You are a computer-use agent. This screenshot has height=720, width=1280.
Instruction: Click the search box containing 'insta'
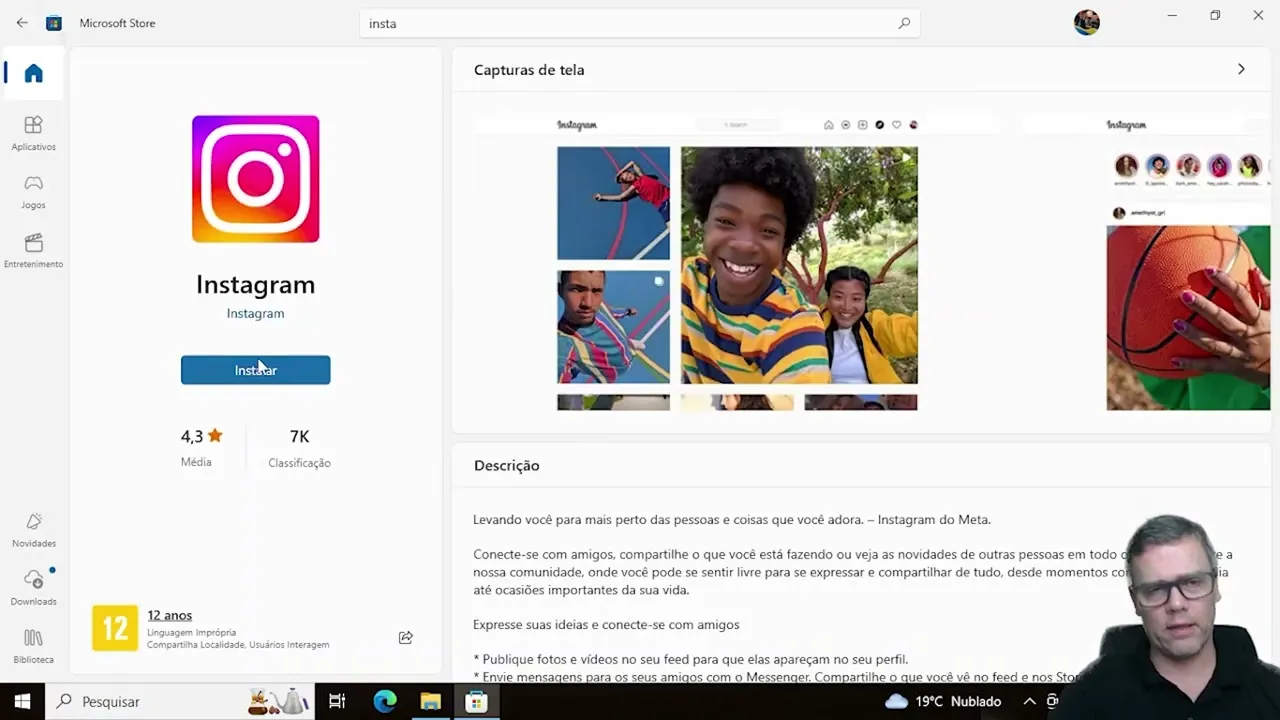pos(640,23)
